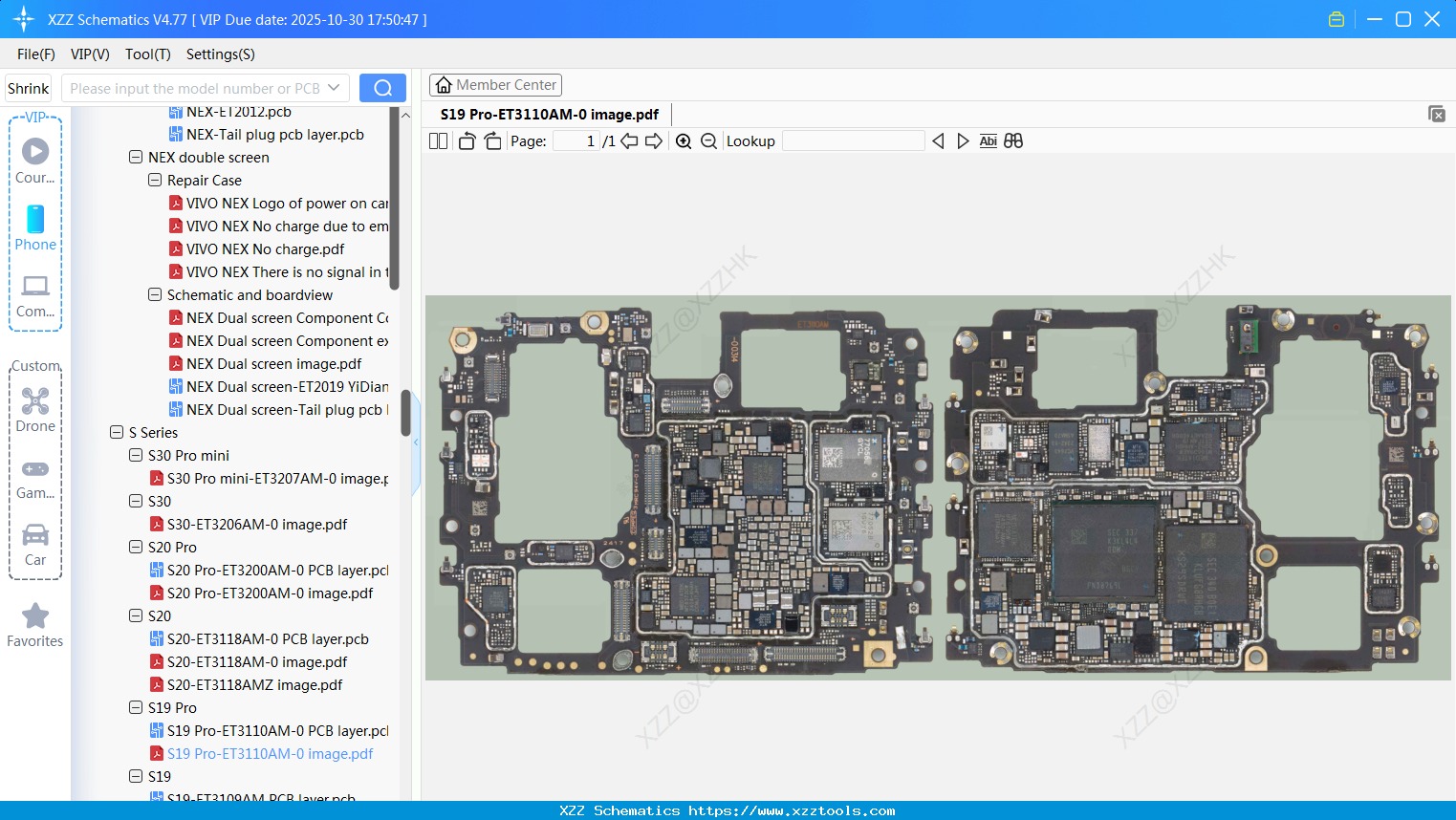
Task: Rotate the page counterclockwise
Action: [467, 141]
